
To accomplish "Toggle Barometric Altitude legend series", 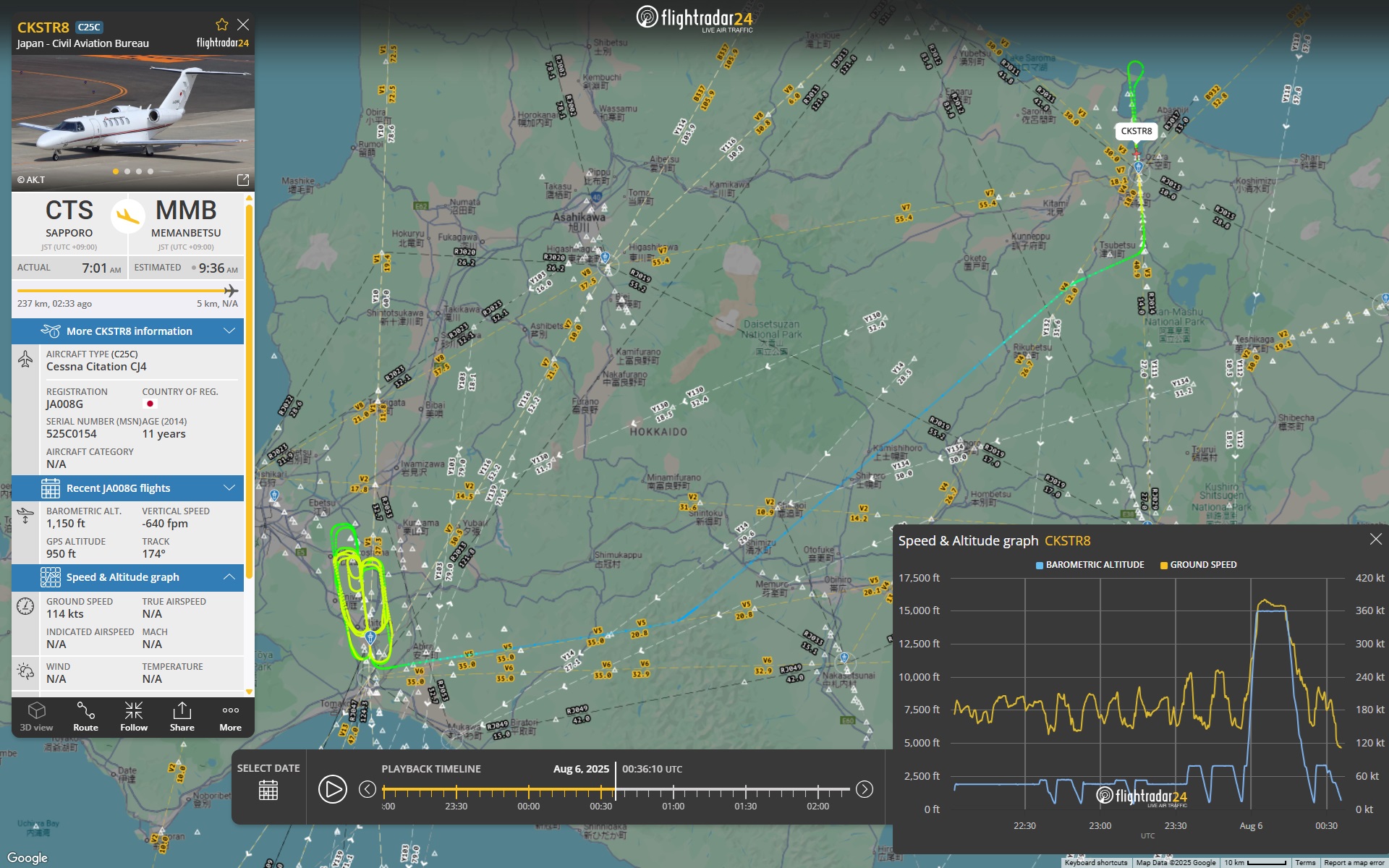I will (1090, 565).
